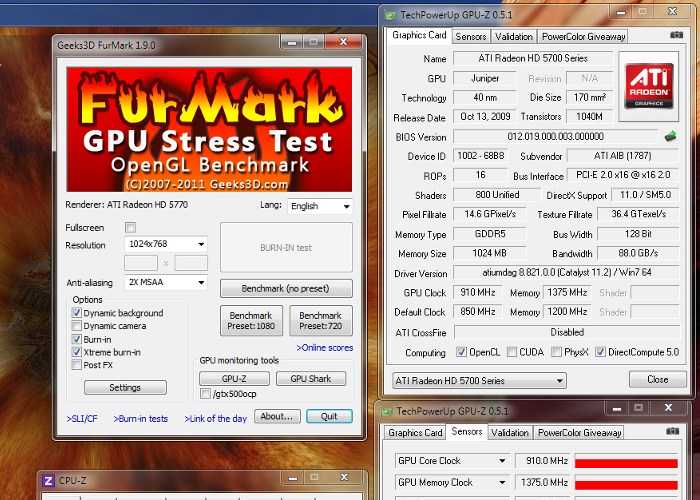Open the Burn-in tests link
700x500 pixels.
pyautogui.click(x=141, y=419)
